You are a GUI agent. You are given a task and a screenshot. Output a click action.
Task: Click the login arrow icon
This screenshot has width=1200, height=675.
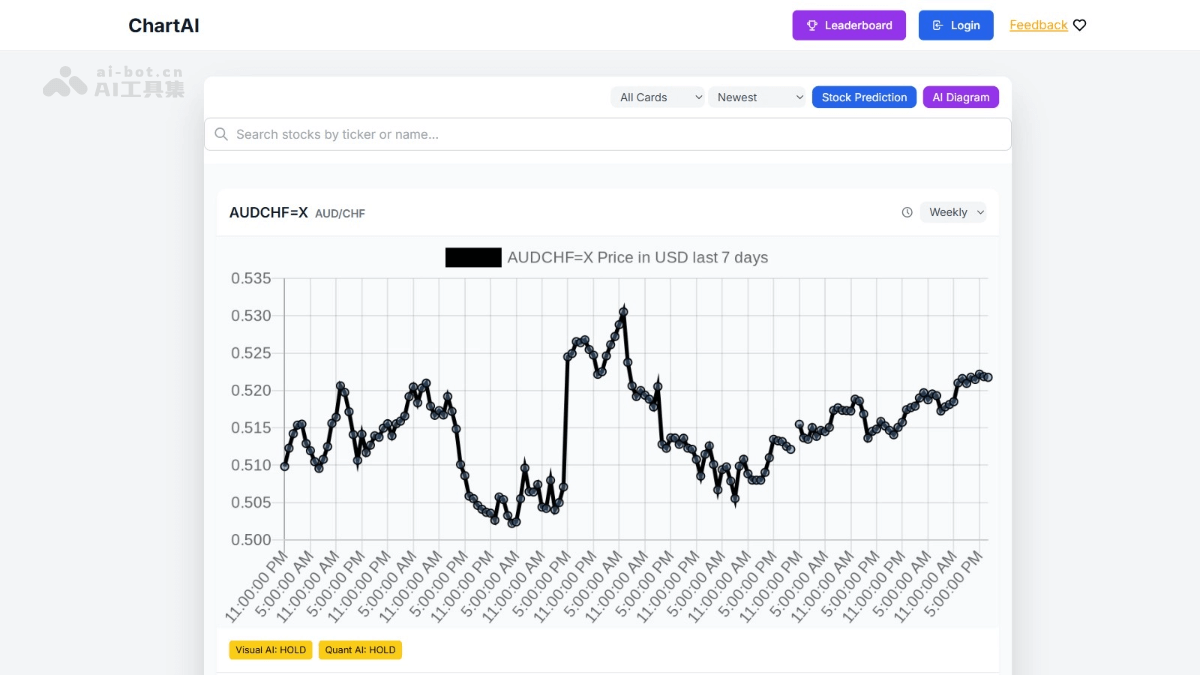937,26
